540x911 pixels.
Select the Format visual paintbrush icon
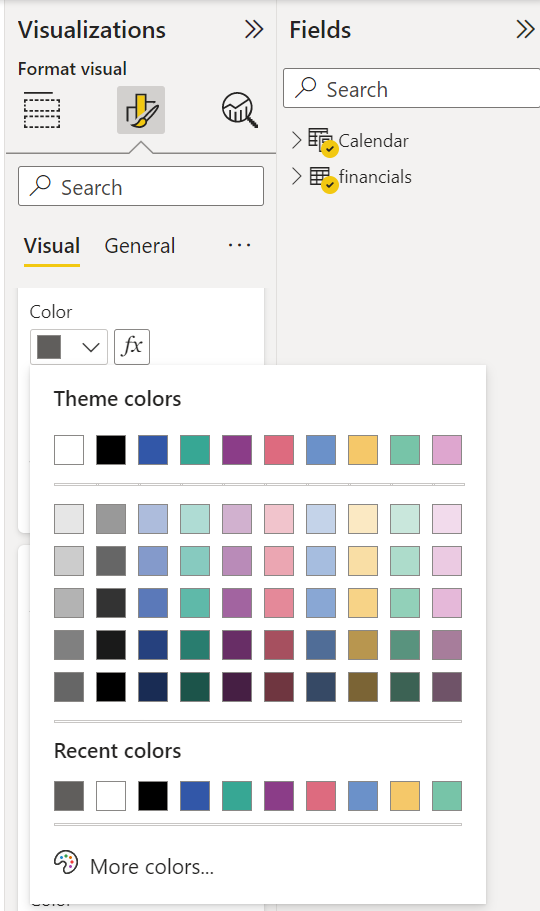(141, 110)
